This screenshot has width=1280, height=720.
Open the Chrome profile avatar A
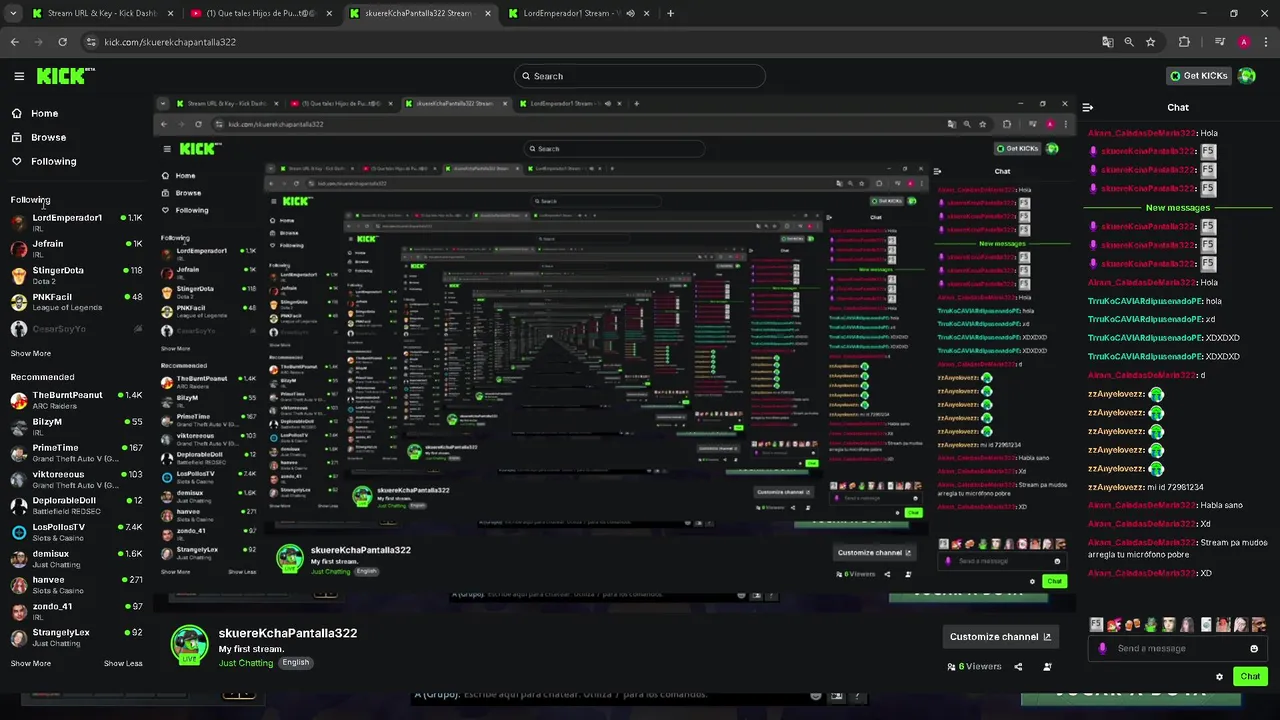[1244, 42]
